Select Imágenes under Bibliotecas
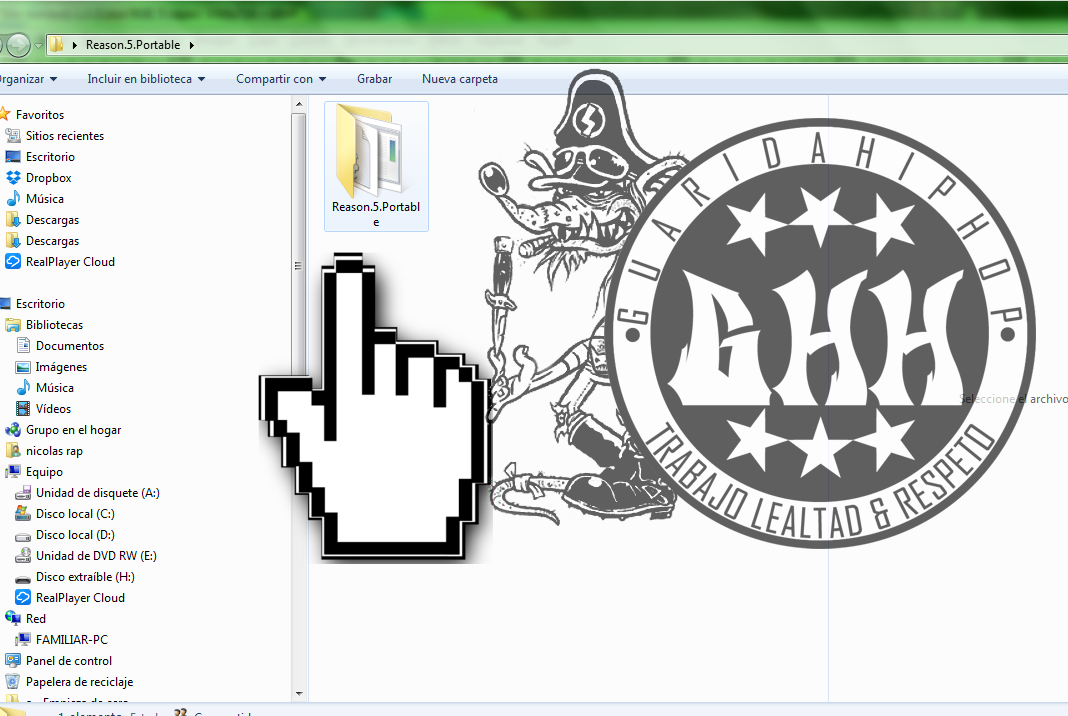The width and height of the screenshot is (1068, 716). point(61,367)
